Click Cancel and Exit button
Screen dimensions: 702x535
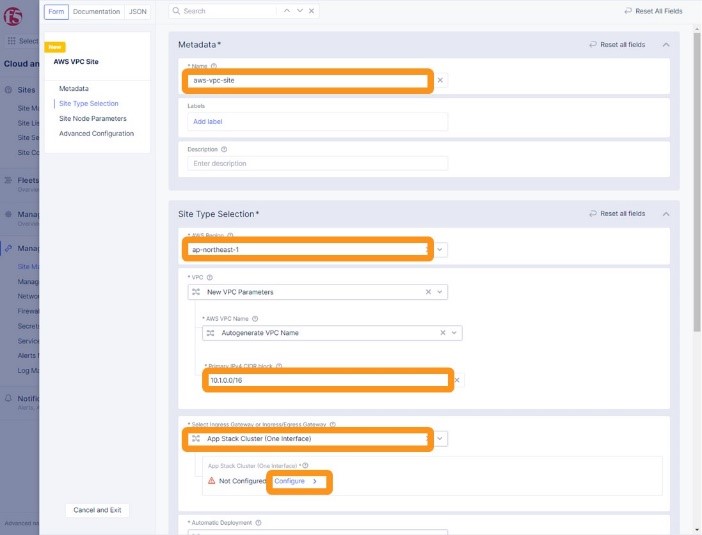click(x=97, y=510)
